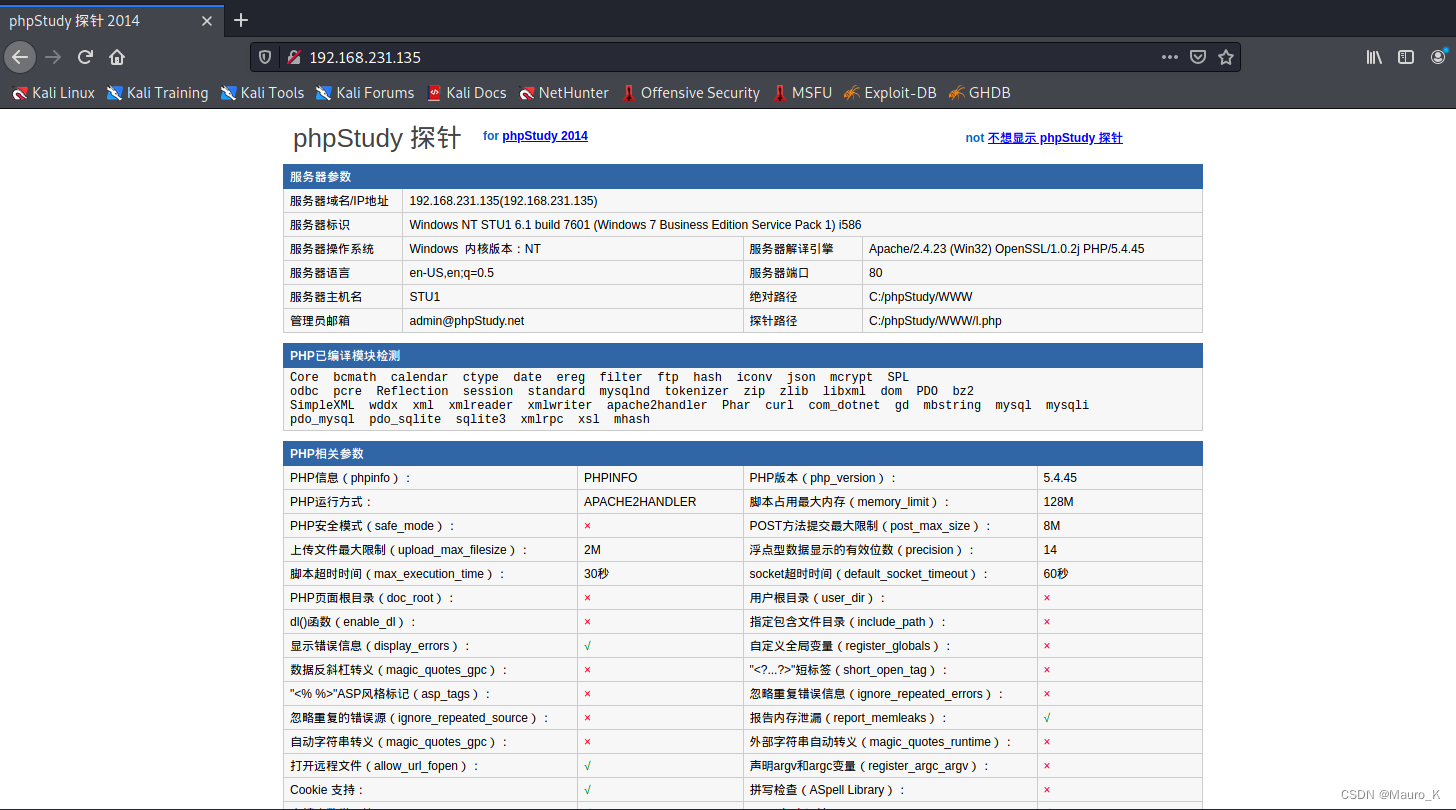Click the forward navigation arrow
1456x810 pixels.
coord(53,57)
